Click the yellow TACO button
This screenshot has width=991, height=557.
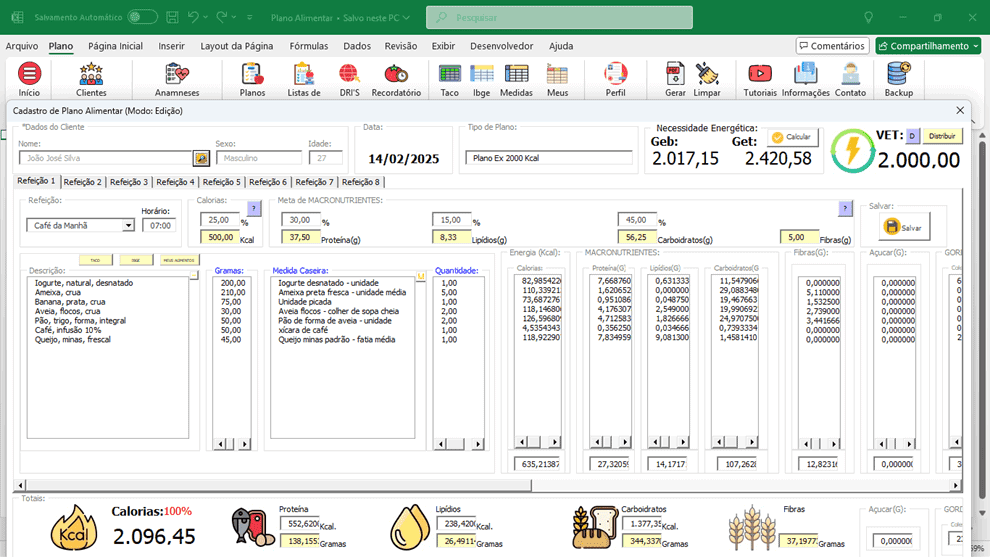pos(95,260)
